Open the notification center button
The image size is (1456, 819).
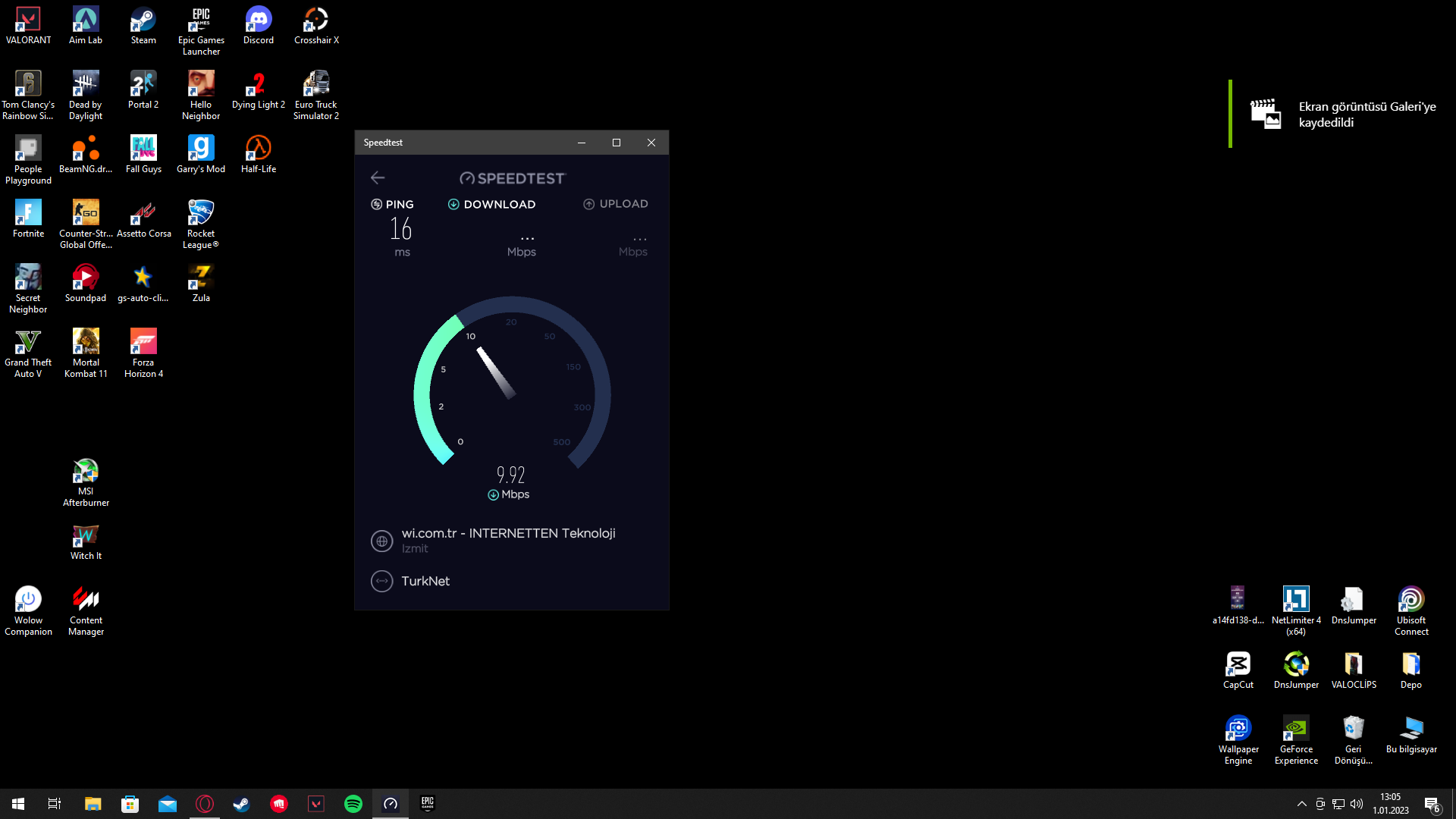[1432, 804]
